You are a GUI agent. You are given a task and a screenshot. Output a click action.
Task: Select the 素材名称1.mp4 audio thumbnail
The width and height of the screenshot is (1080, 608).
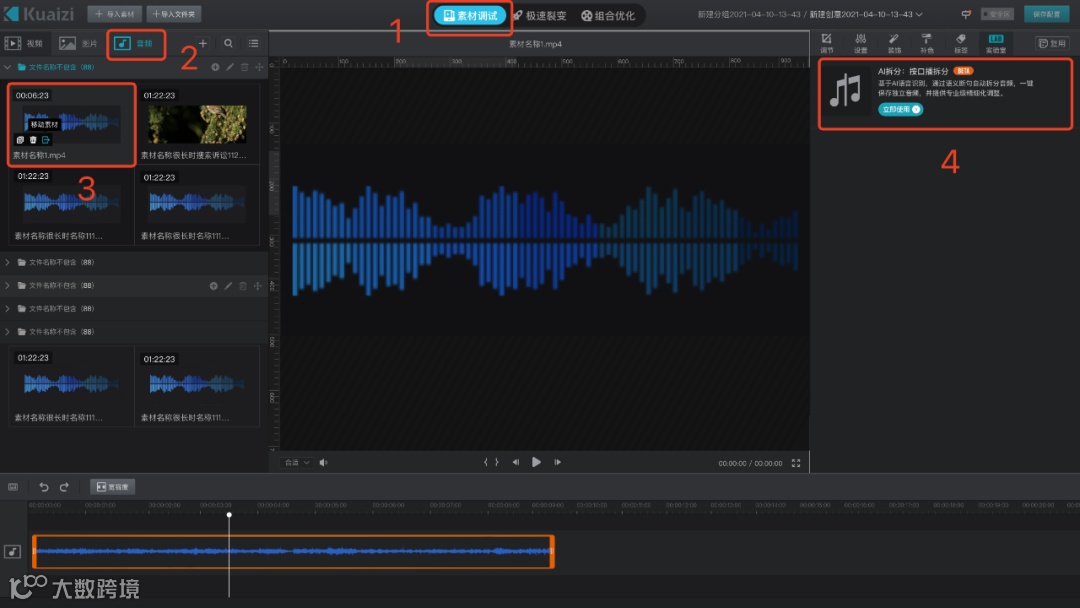click(x=72, y=123)
